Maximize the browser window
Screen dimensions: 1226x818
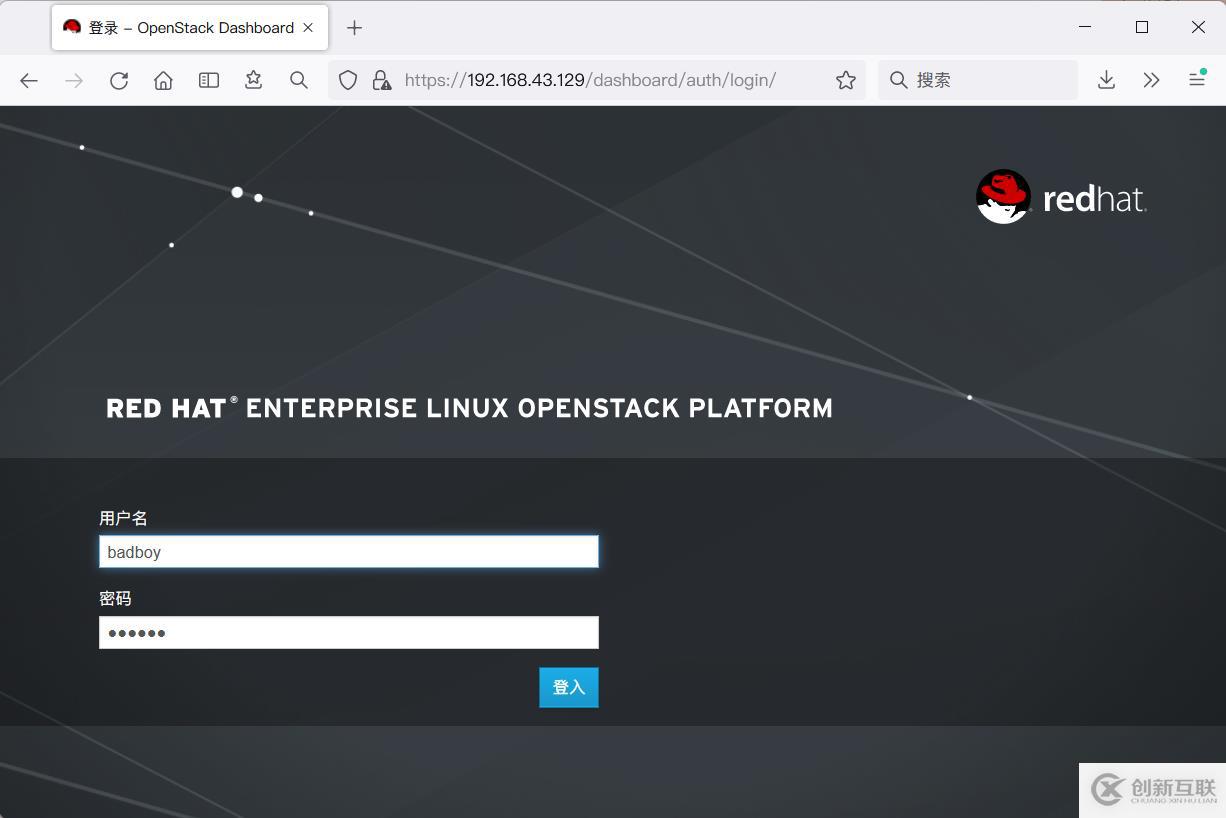click(1142, 27)
